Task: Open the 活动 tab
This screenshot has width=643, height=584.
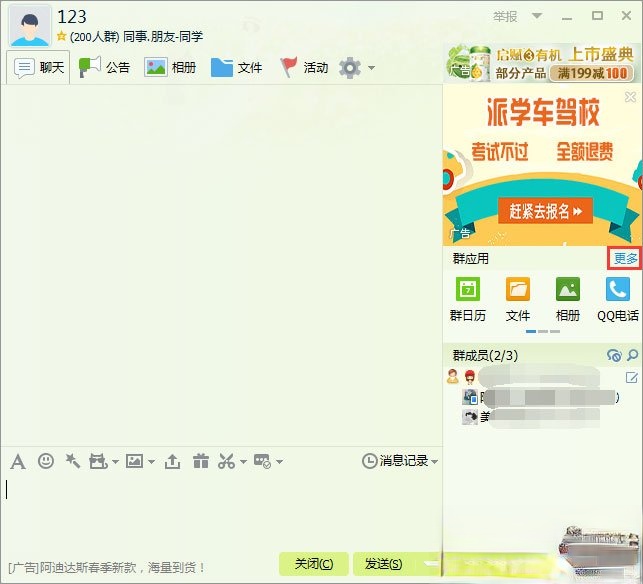Action: (304, 67)
